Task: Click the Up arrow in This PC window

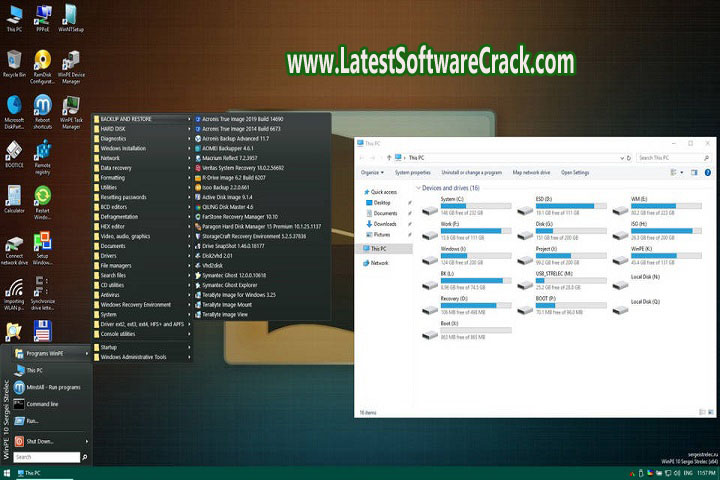Action: (389, 158)
